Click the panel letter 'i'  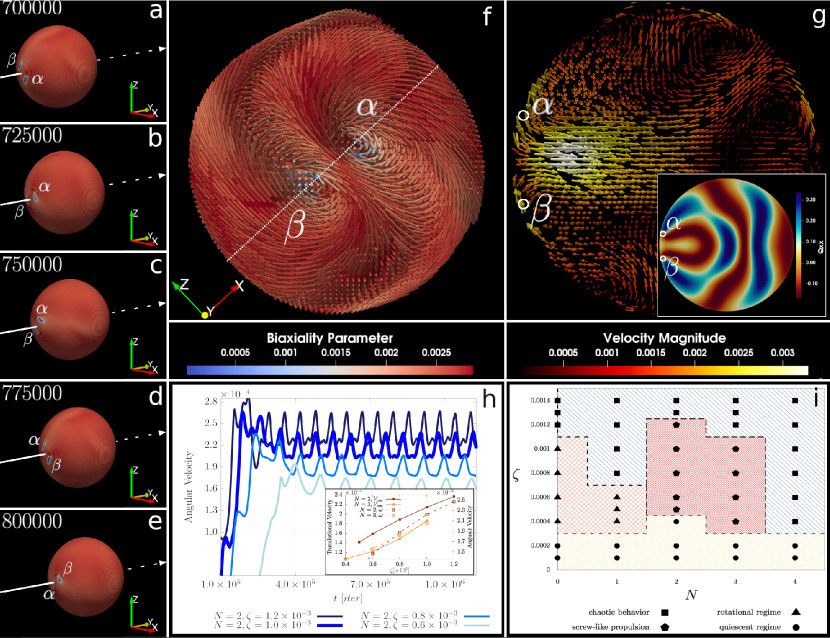816,398
